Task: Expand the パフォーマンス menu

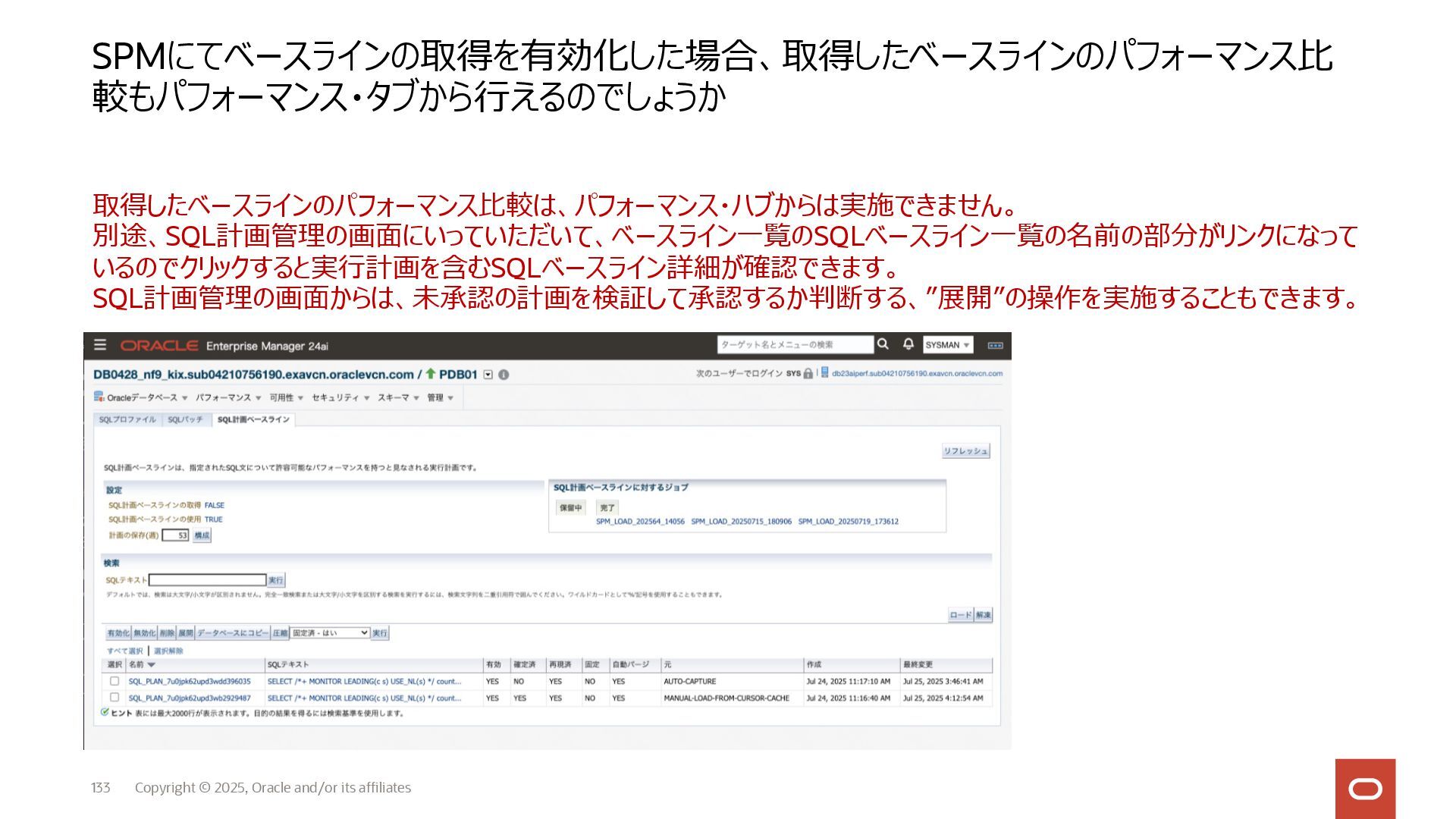Action: point(228,397)
